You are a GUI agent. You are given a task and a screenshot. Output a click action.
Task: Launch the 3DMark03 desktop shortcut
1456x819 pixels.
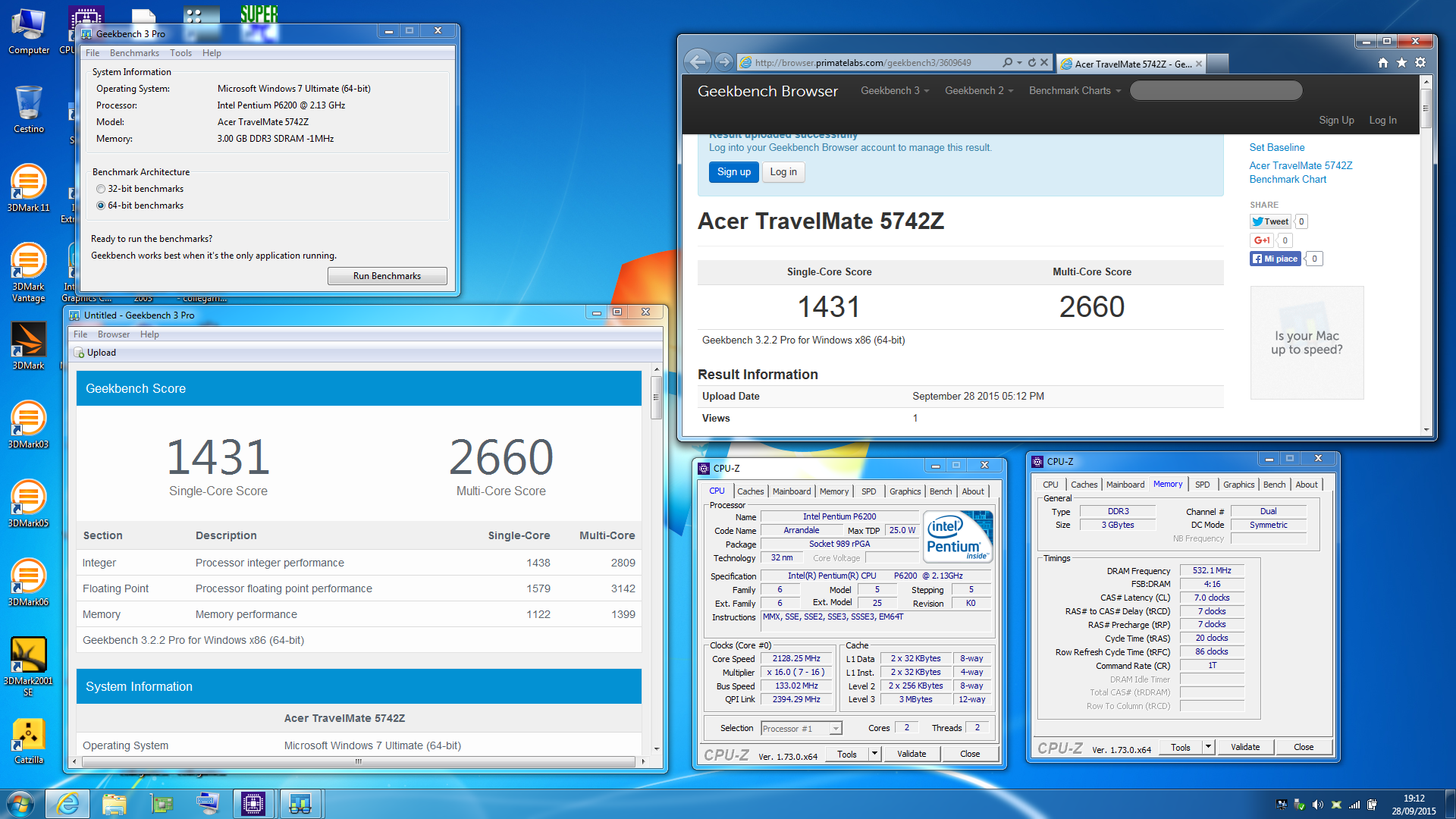pos(29,425)
